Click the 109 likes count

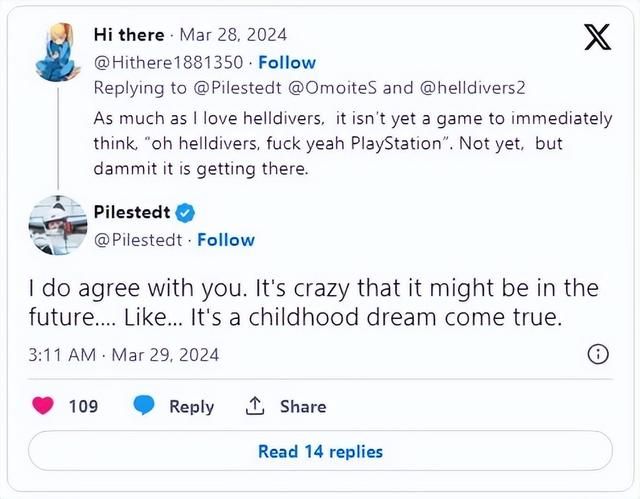coord(83,406)
